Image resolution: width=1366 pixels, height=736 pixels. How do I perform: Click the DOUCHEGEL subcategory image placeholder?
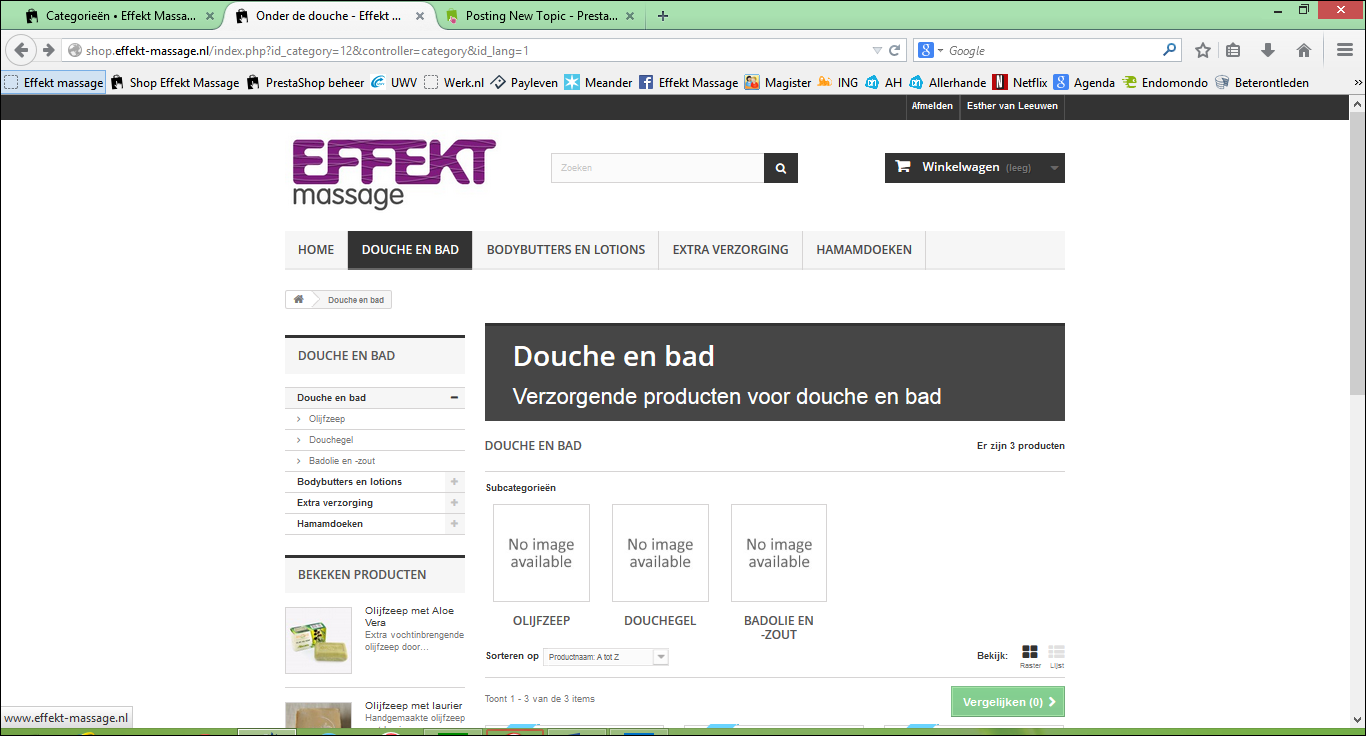[x=660, y=553]
